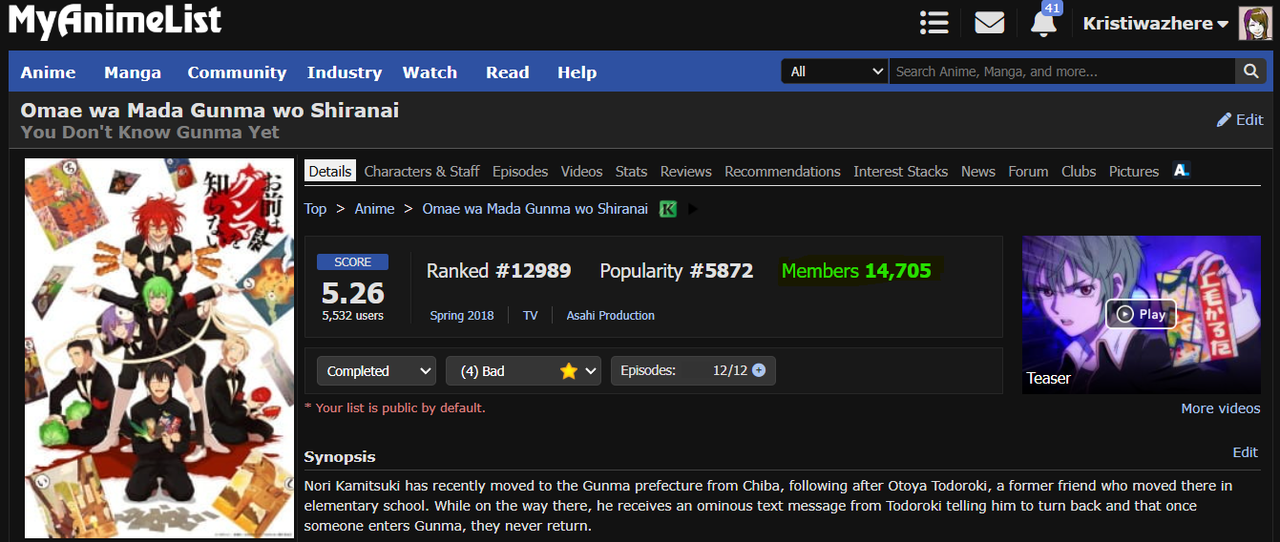The image size is (1280, 542).
Task: Open the list menu icon in header
Action: [934, 22]
